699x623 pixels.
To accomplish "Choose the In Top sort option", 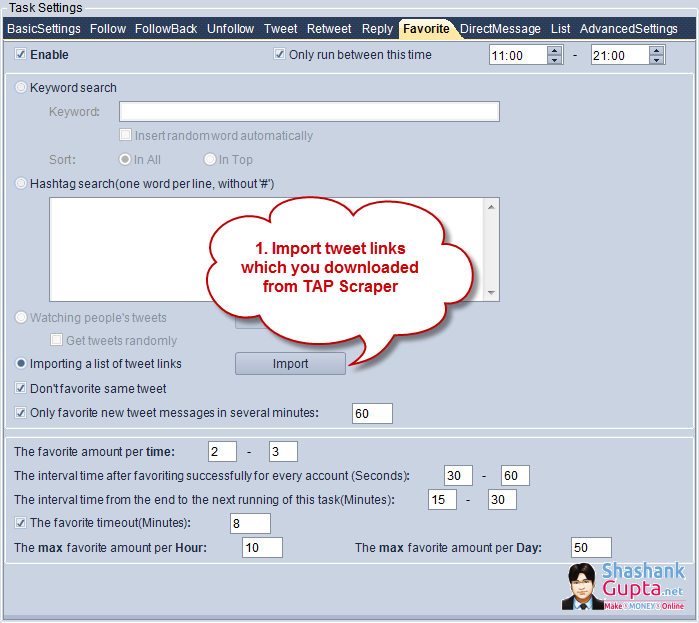I will point(210,159).
